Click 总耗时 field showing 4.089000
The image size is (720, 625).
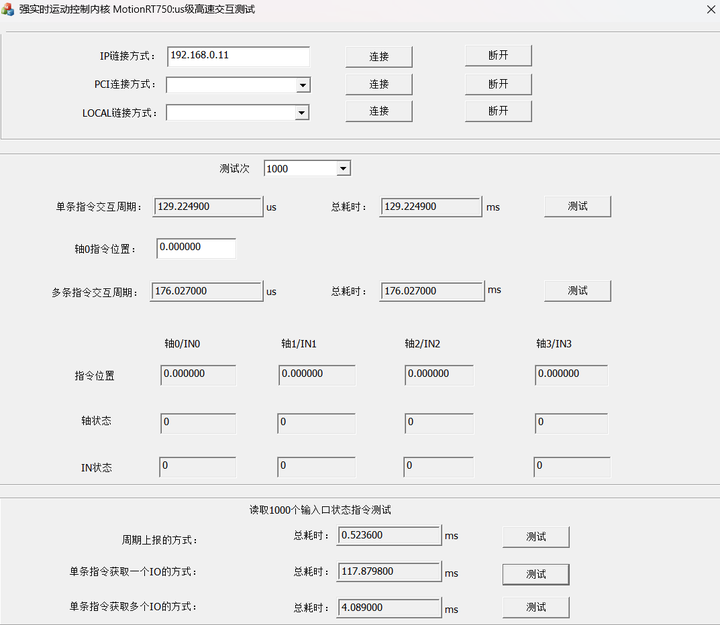click(389, 608)
